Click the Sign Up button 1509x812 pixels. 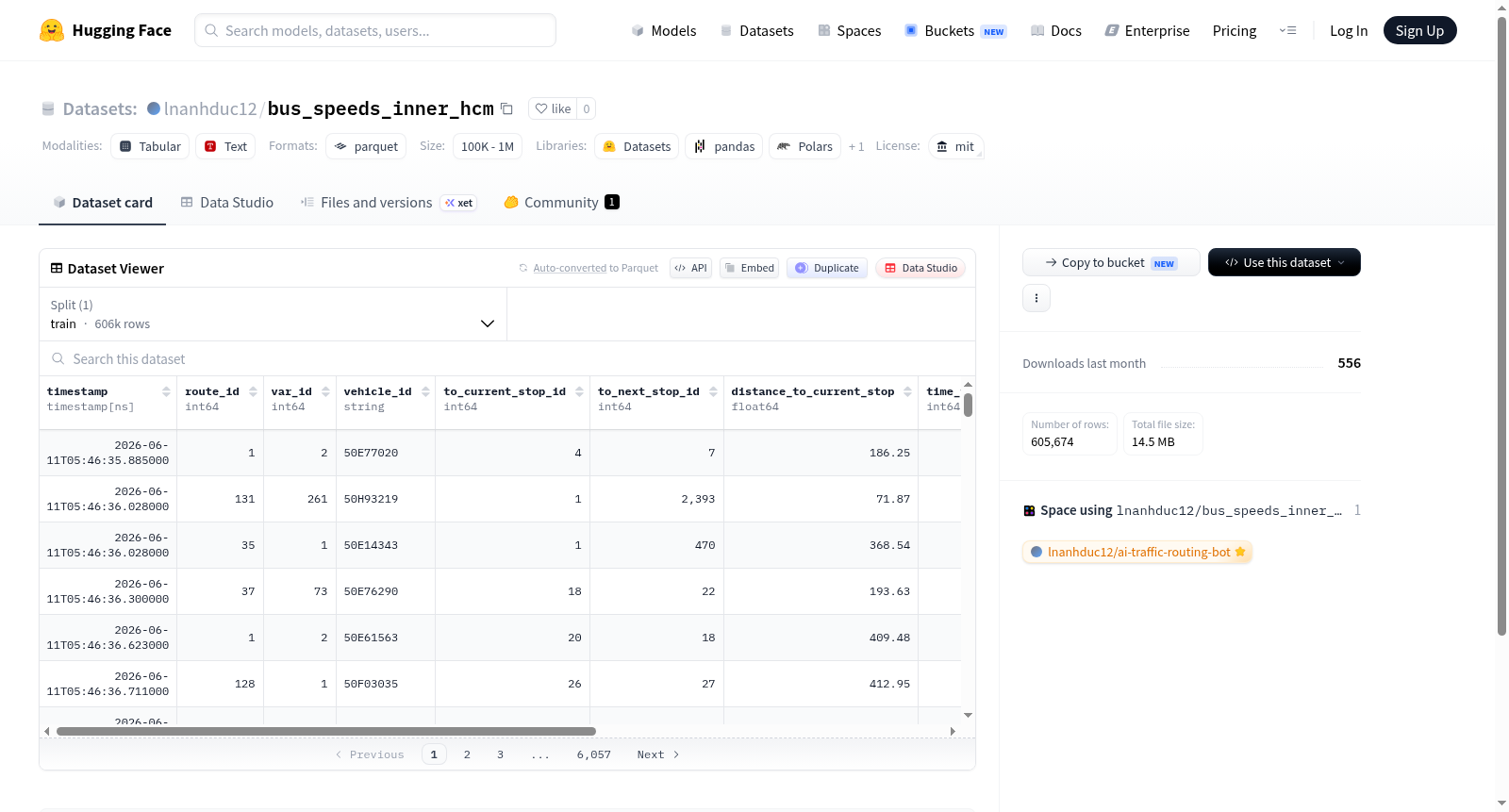click(x=1419, y=30)
